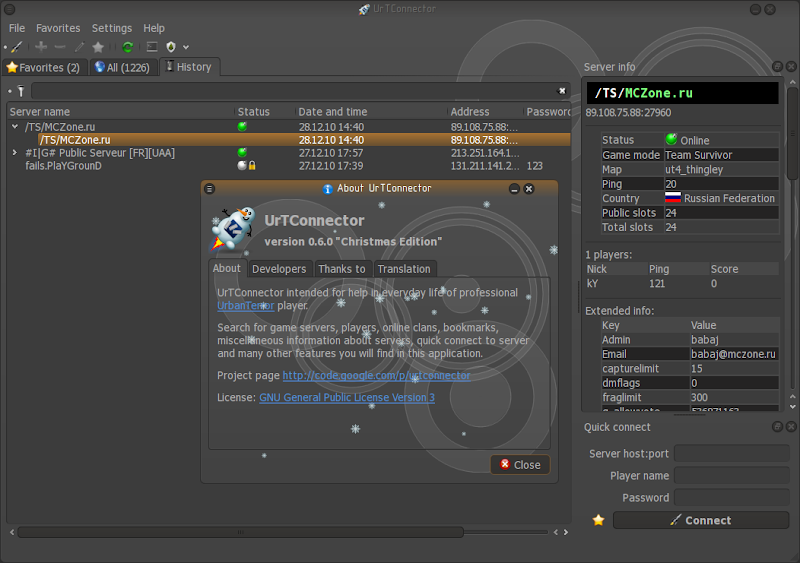Click the filter funnel icon
This screenshot has width=800, height=563.
(21, 91)
